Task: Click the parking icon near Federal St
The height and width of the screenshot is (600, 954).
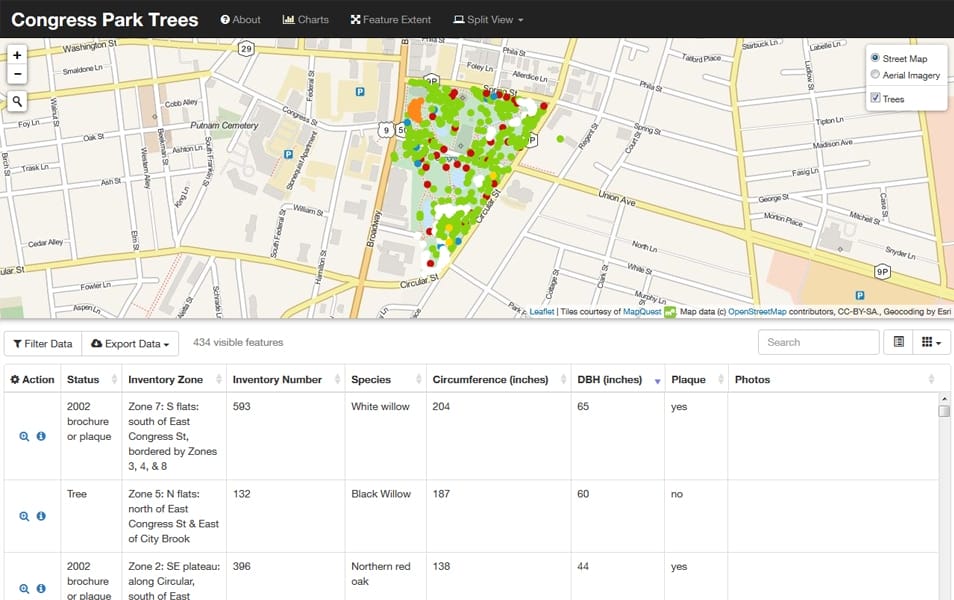Action: tap(360, 91)
